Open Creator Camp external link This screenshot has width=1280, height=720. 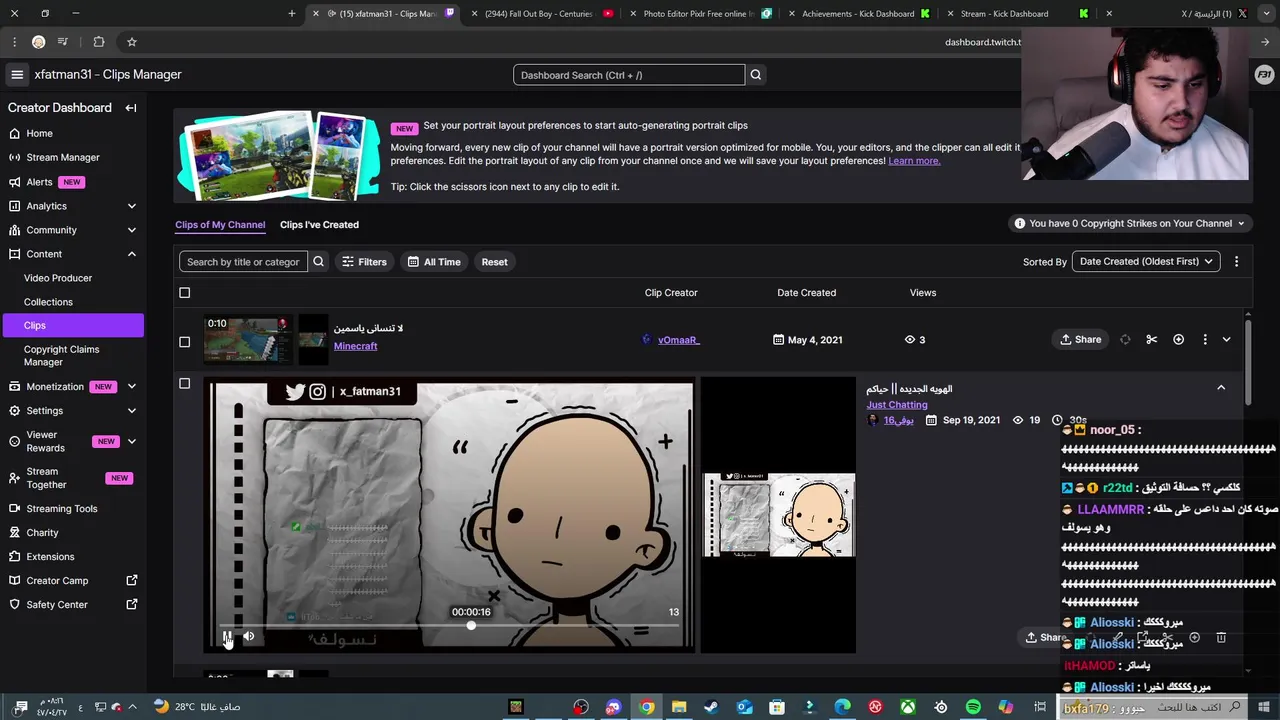(72, 580)
